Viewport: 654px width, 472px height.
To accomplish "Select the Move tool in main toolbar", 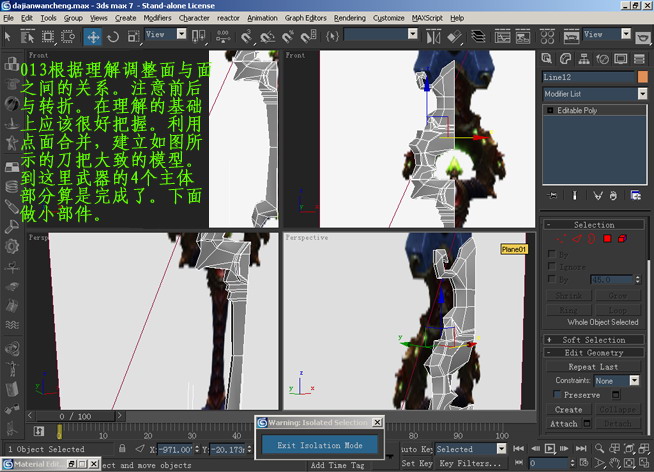I will (x=92, y=36).
